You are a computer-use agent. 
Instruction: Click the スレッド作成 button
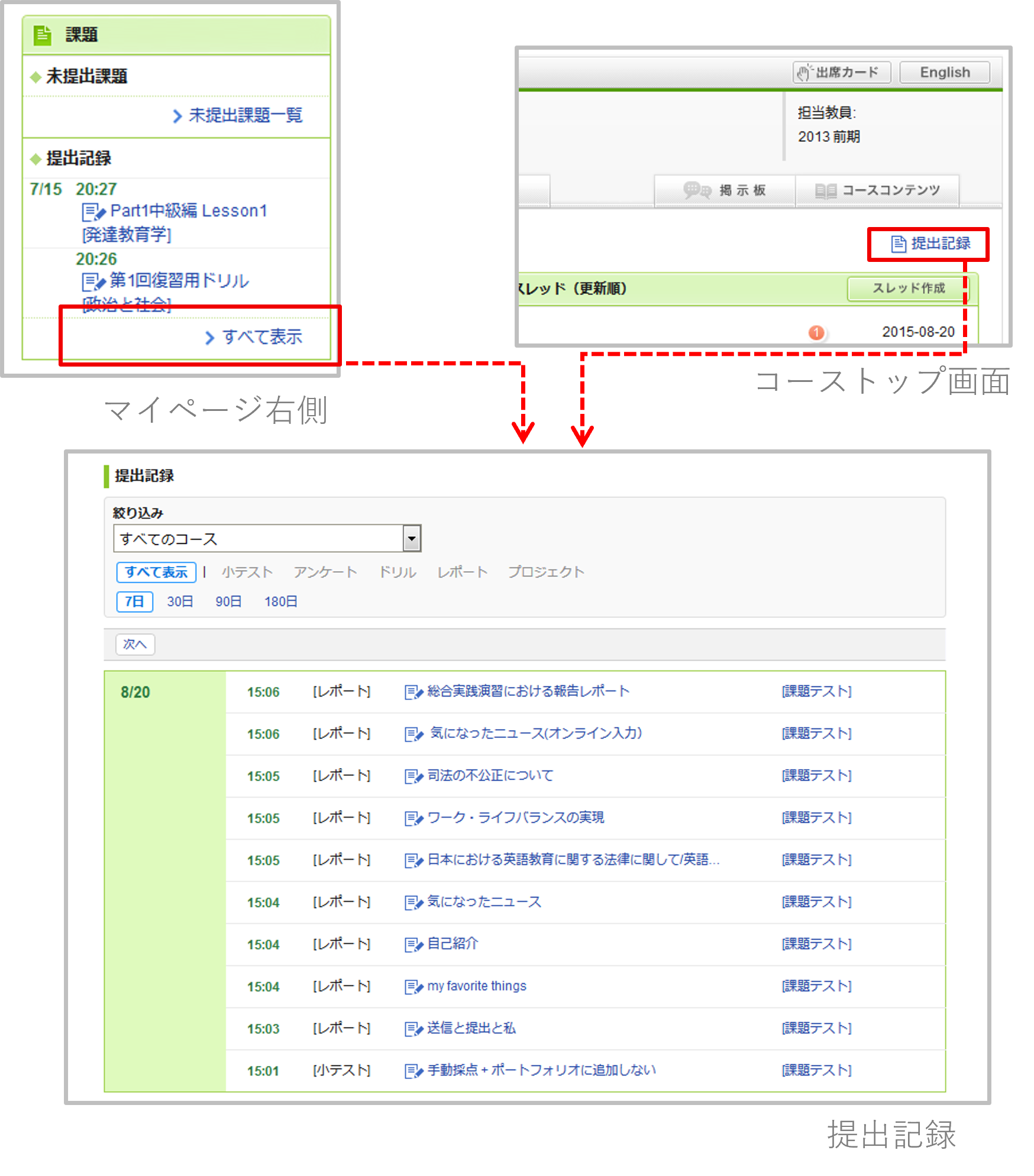(x=909, y=288)
